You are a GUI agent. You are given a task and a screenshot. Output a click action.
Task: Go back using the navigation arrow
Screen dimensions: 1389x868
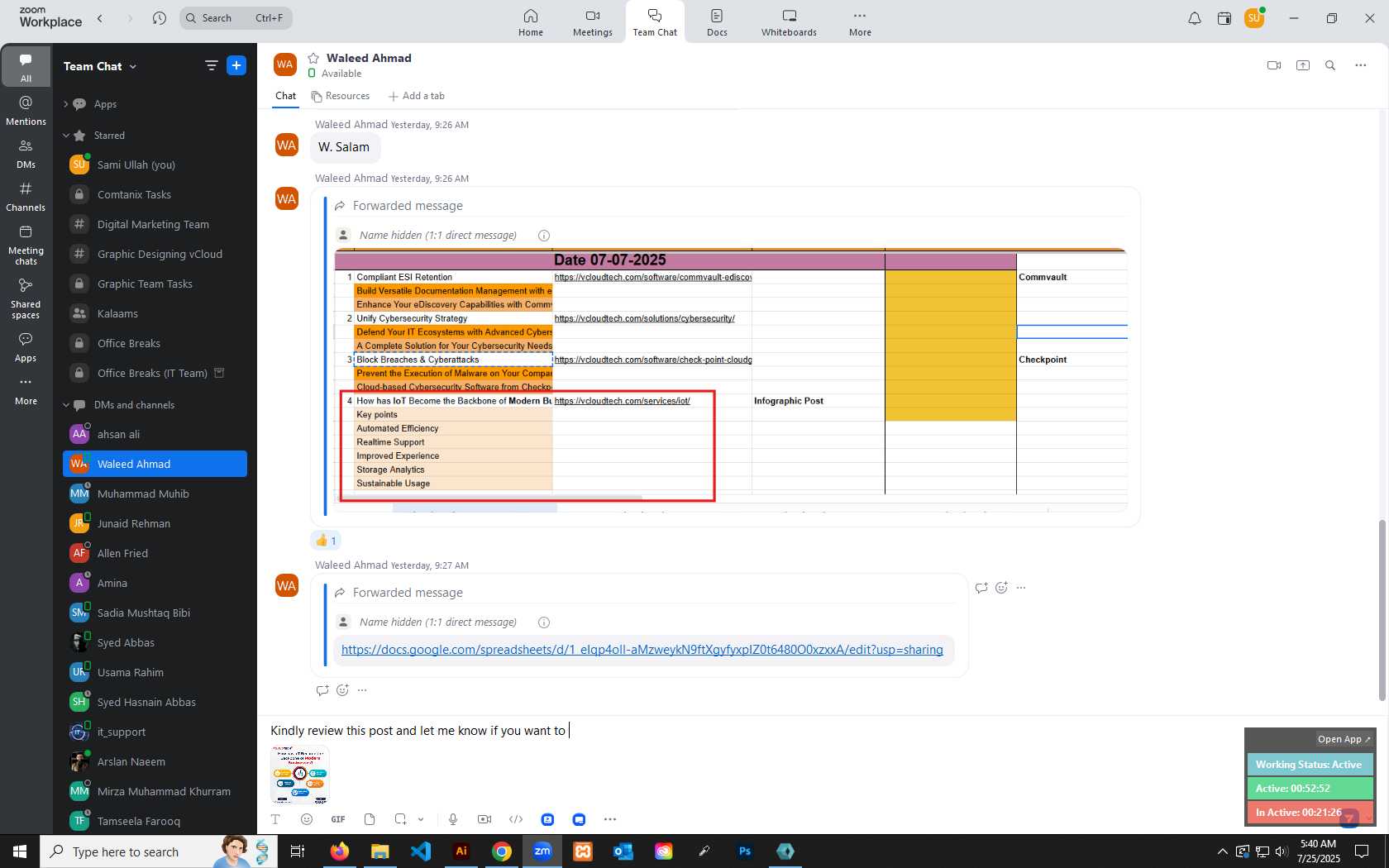click(100, 18)
